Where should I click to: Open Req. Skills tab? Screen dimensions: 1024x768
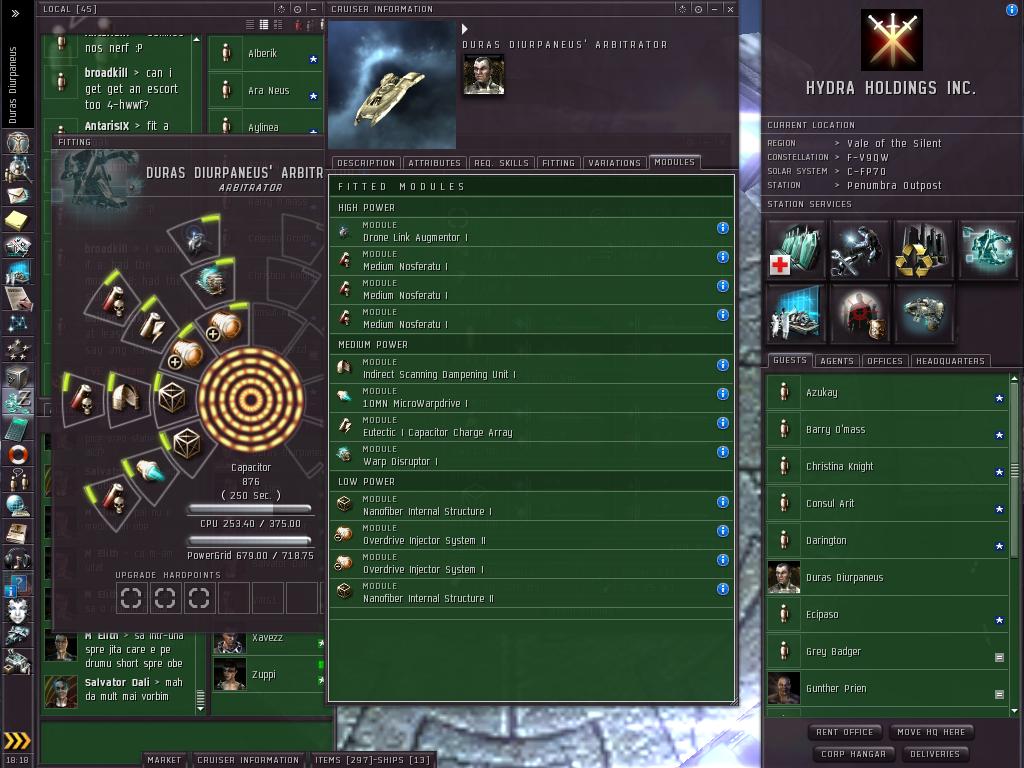click(x=502, y=163)
